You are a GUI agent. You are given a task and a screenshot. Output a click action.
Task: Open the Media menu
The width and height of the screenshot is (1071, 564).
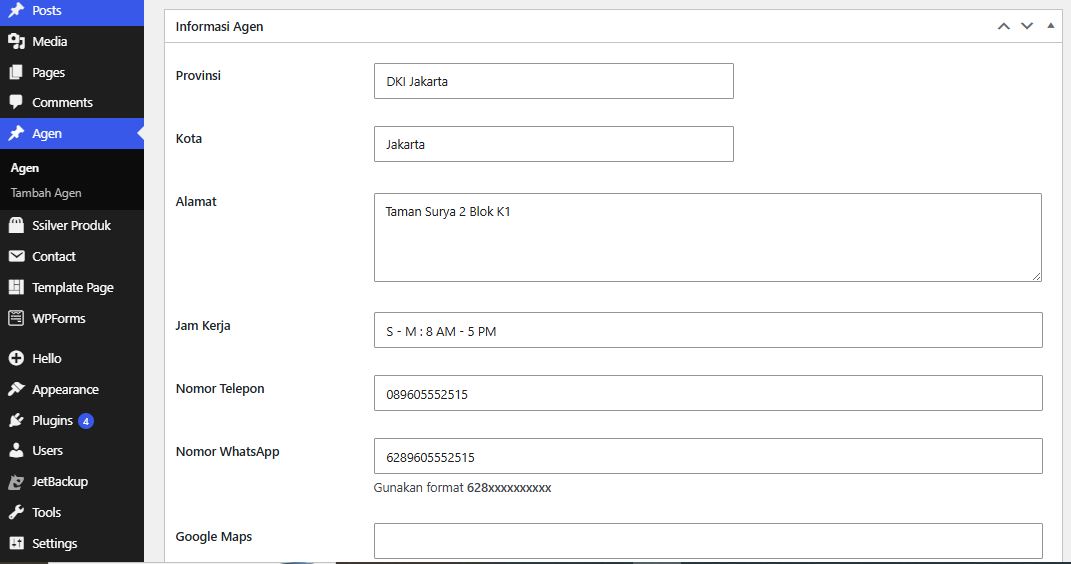[72, 41]
